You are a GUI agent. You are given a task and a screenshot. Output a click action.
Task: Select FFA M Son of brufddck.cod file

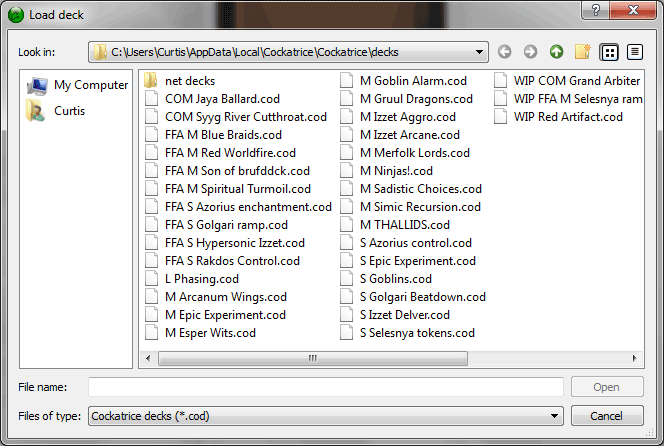pyautogui.click(x=227, y=171)
